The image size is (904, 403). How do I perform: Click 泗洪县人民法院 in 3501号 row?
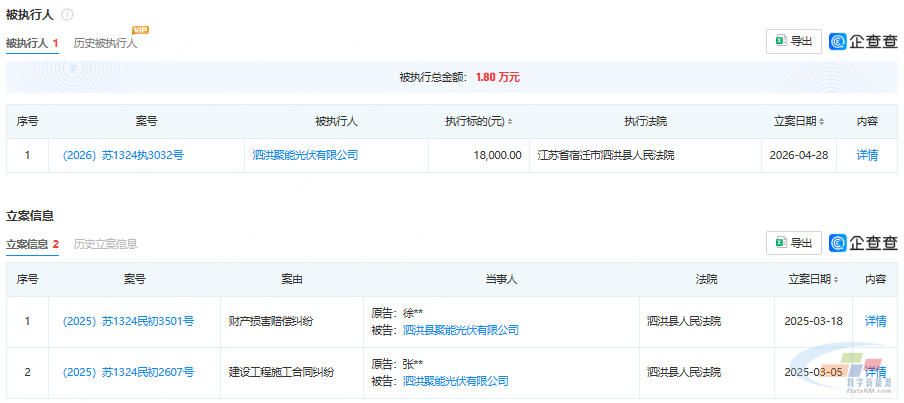tap(684, 322)
